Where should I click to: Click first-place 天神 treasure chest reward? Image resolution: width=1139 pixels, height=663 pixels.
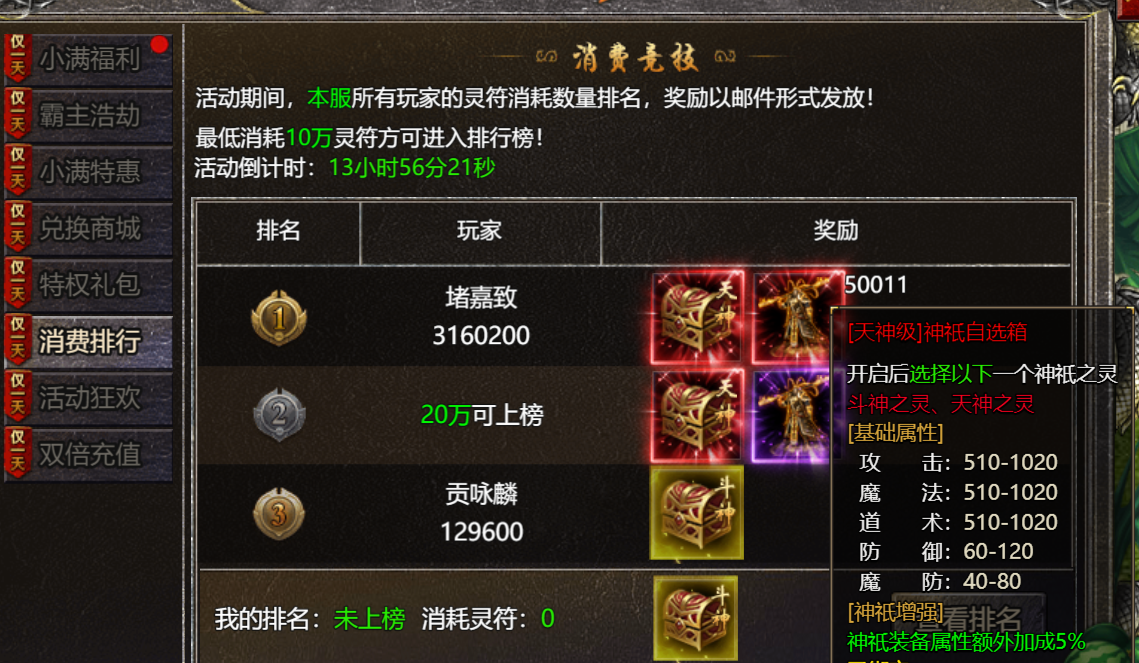697,317
